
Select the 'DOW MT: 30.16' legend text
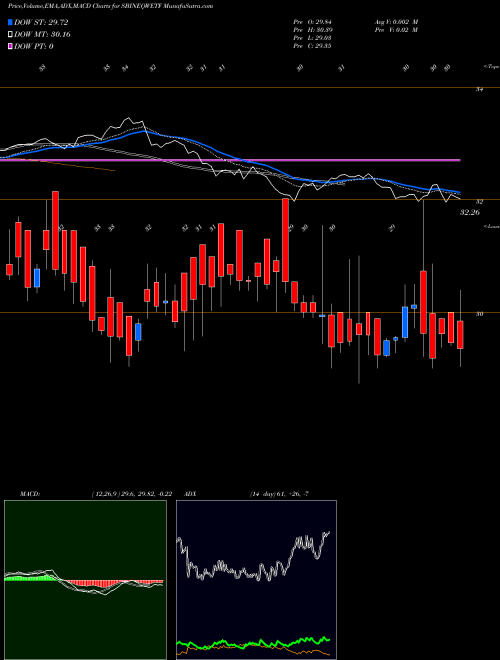[x=42, y=35]
